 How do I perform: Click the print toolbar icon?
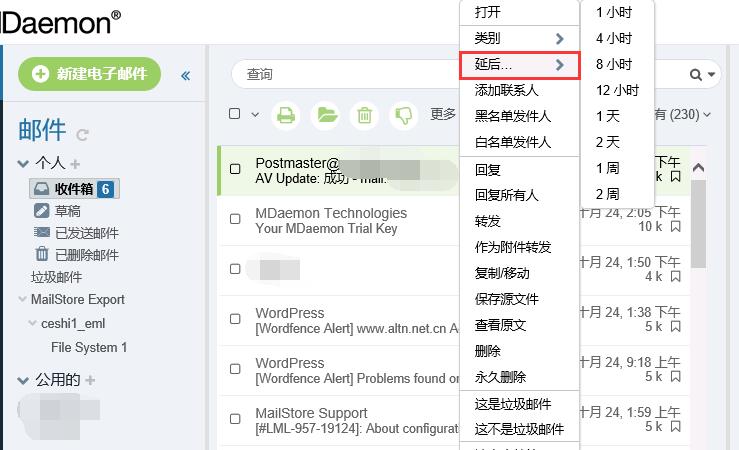click(286, 115)
